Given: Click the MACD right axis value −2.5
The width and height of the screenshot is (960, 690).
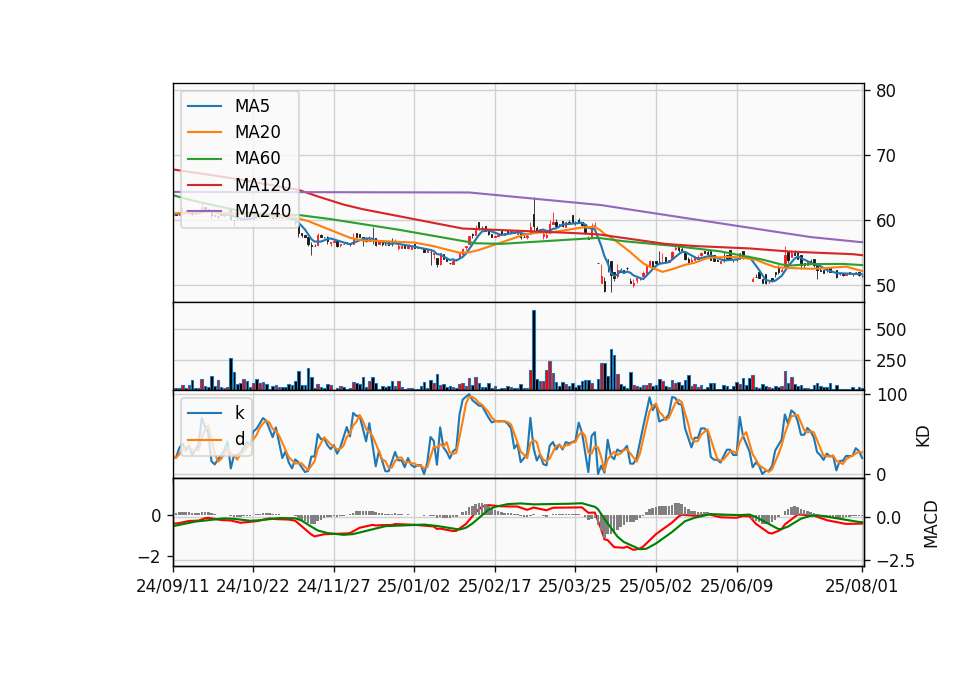Looking at the screenshot, I should (x=895, y=561).
